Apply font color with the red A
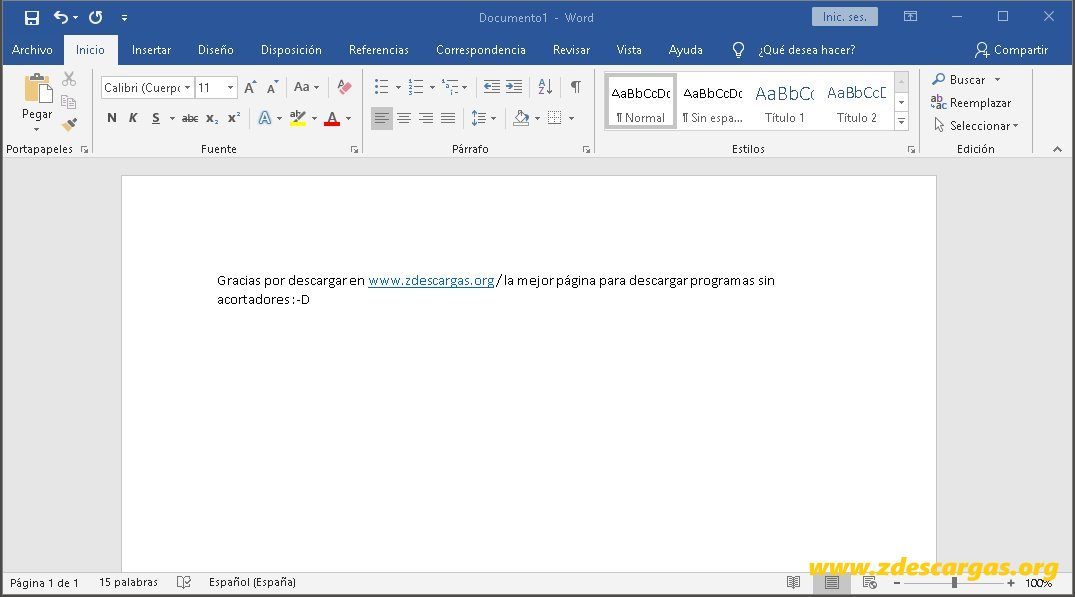Image resolution: width=1075 pixels, height=597 pixels. 332,118
